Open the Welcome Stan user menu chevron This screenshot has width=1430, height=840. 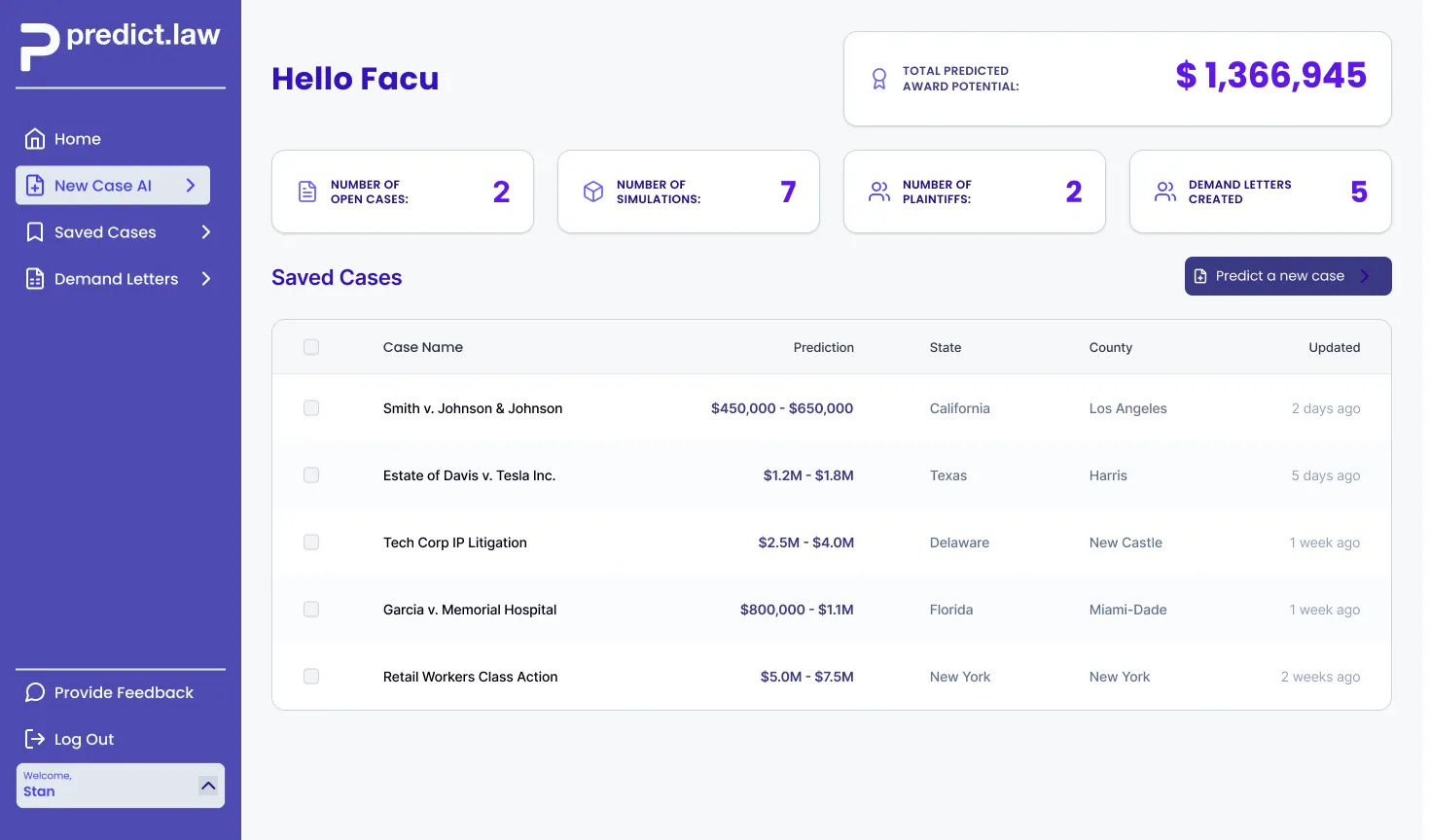click(208, 786)
